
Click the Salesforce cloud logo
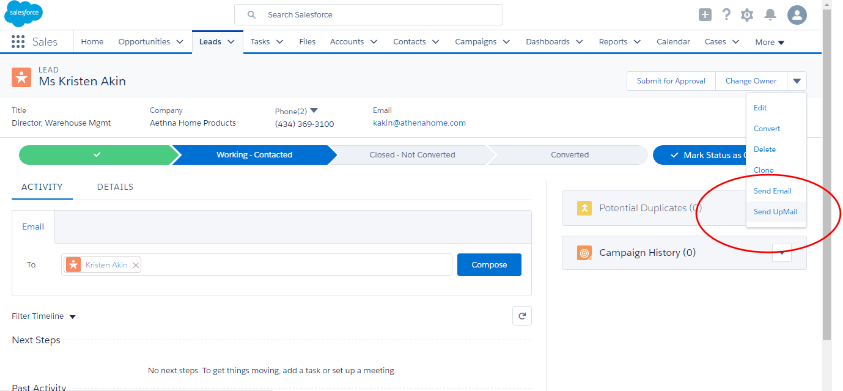point(24,13)
